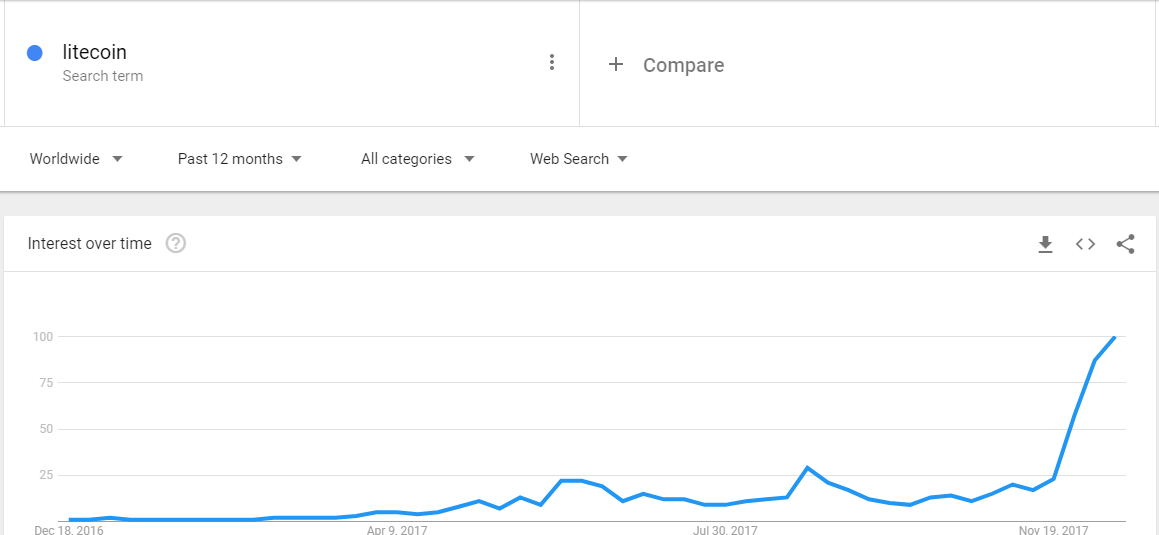Download the interest over time CSV
This screenshot has height=535, width=1159.
coord(1045,244)
